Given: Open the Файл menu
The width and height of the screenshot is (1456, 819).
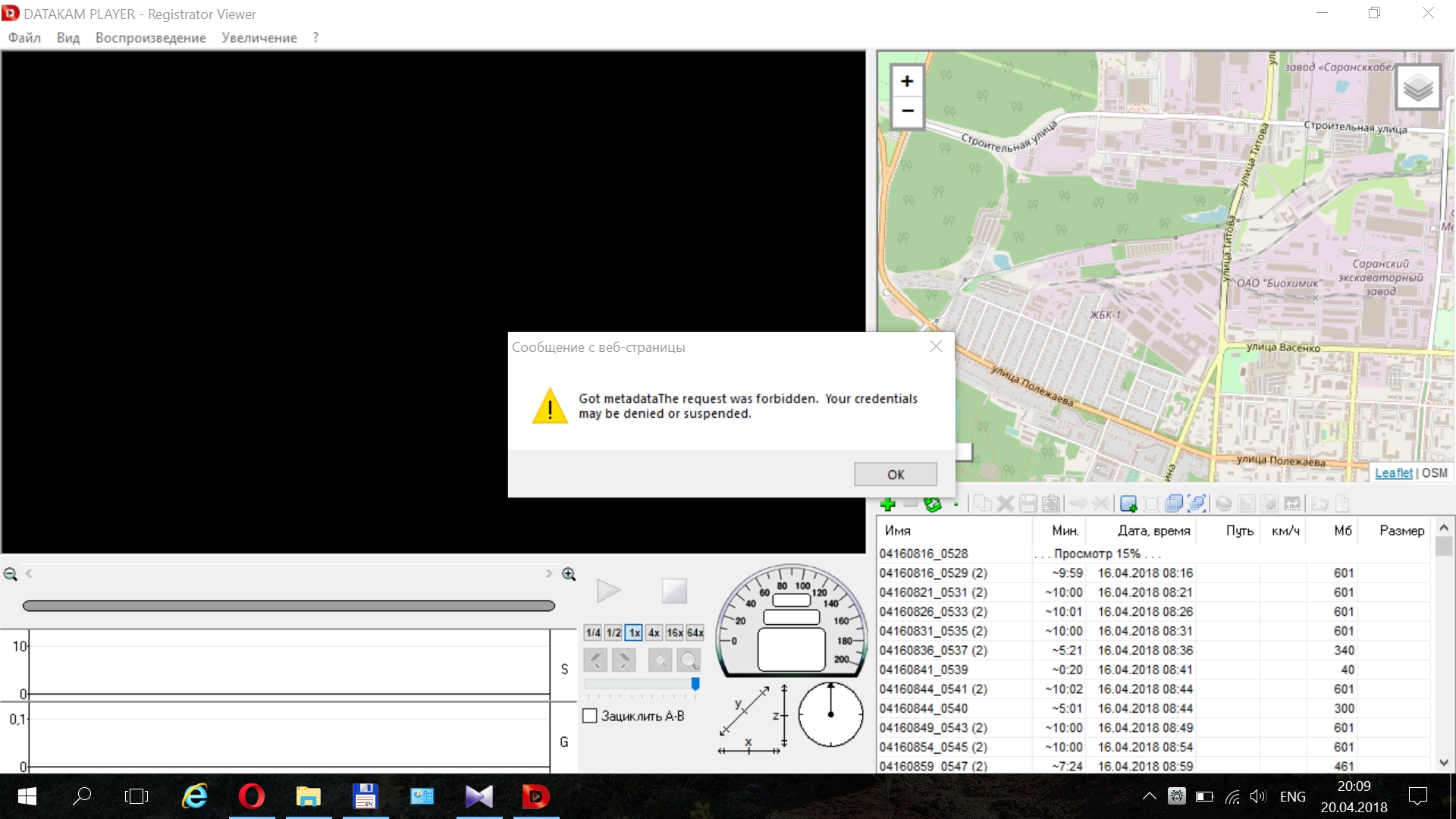Looking at the screenshot, I should click(x=24, y=38).
